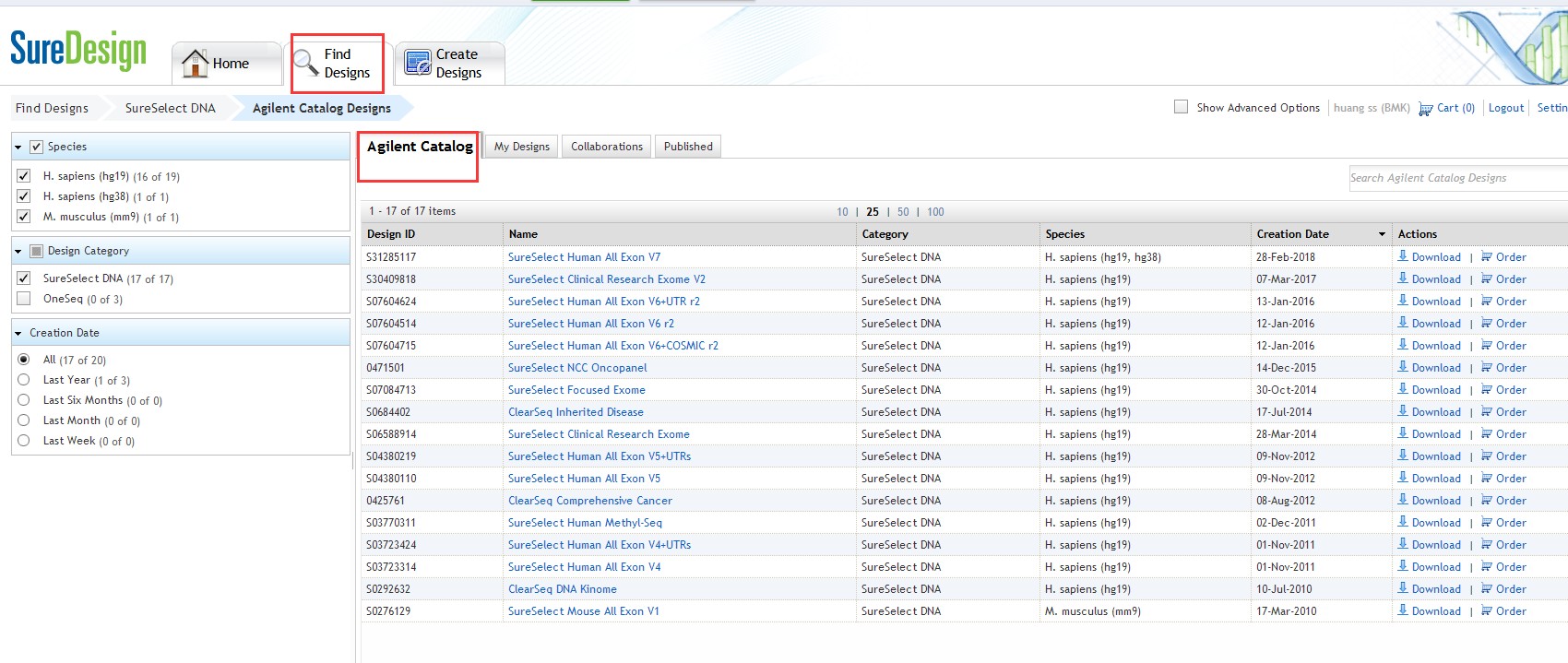Image resolution: width=1568 pixels, height=663 pixels.
Task: Click order cart icon for SureSelect Human All Exon V6 r2
Action: pyautogui.click(x=1487, y=324)
